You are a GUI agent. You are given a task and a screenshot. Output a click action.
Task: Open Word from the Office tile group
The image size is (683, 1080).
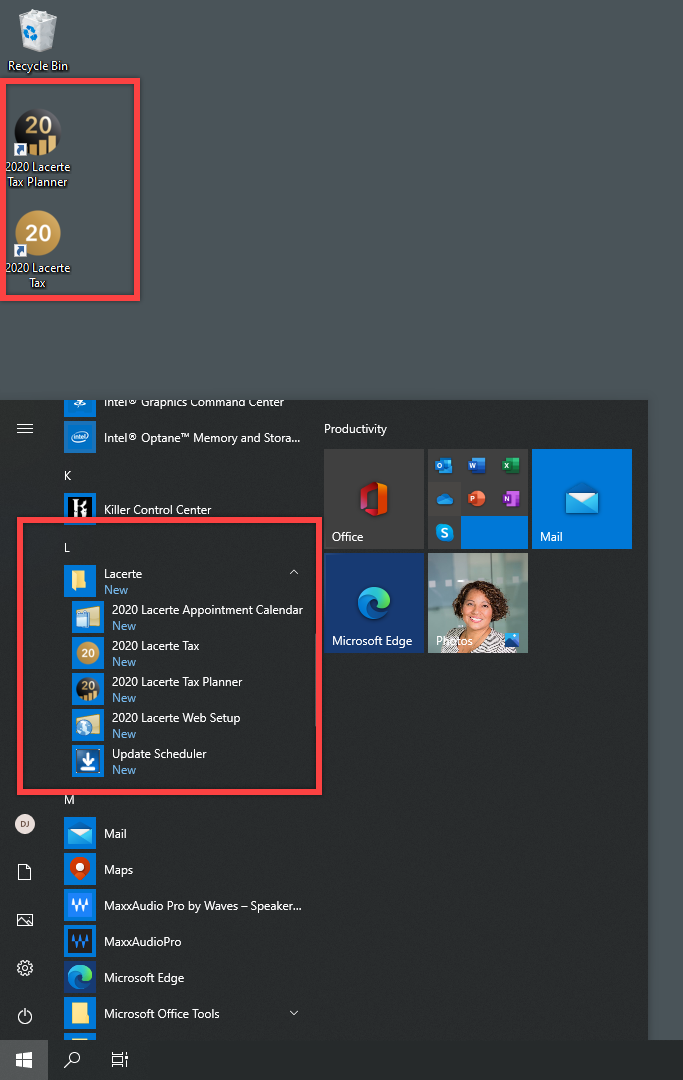(x=476, y=466)
